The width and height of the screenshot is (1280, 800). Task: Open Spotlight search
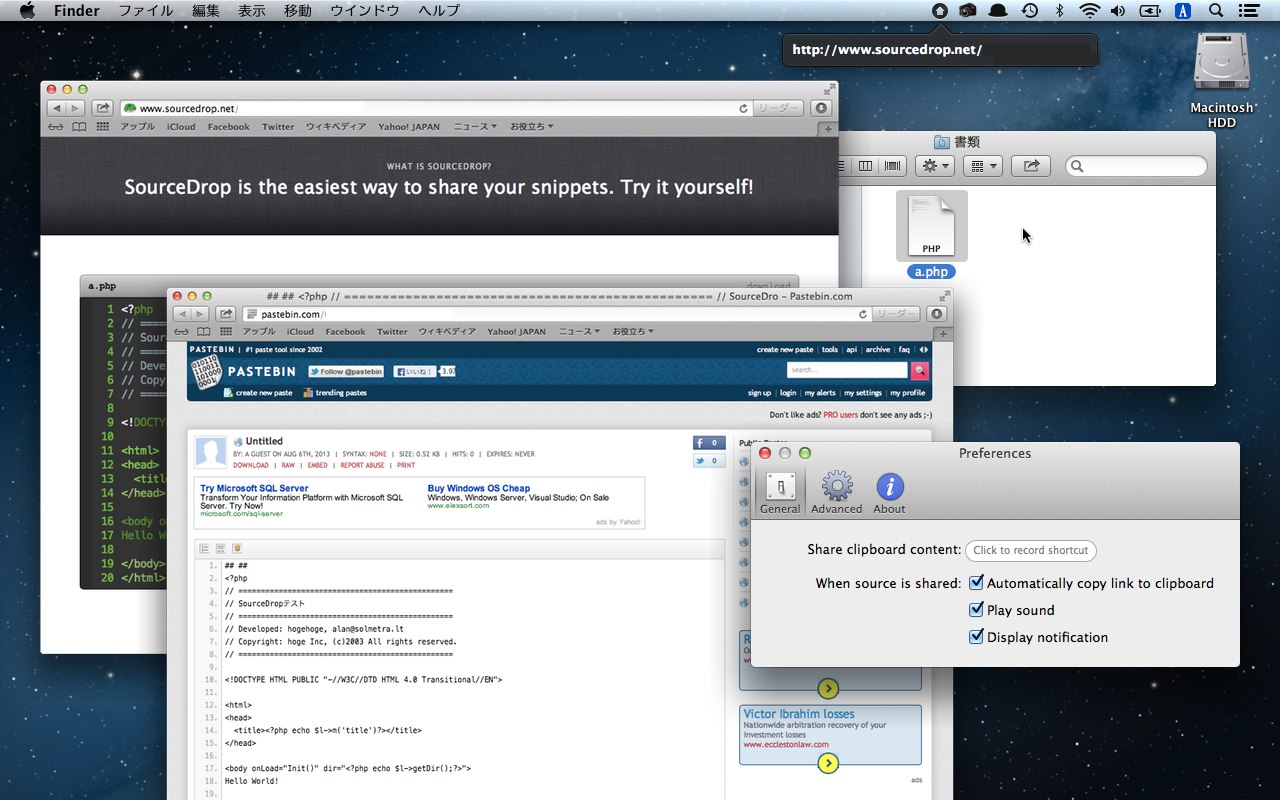coord(1216,11)
